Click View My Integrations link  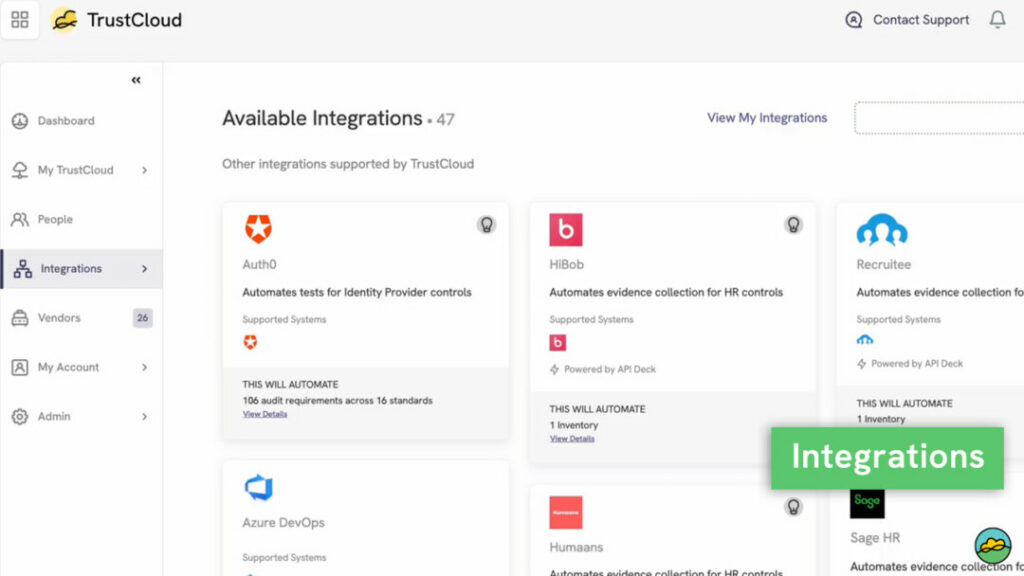(767, 118)
